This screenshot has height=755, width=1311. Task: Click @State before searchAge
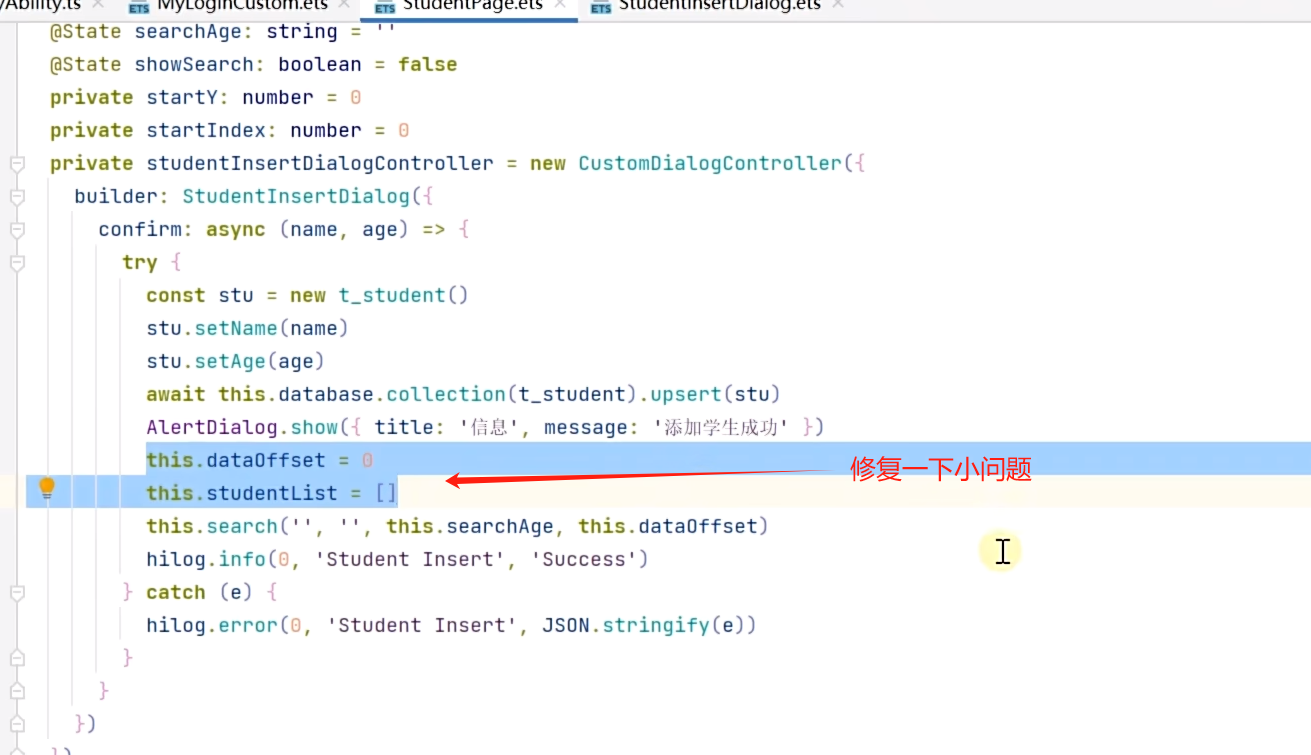point(86,31)
